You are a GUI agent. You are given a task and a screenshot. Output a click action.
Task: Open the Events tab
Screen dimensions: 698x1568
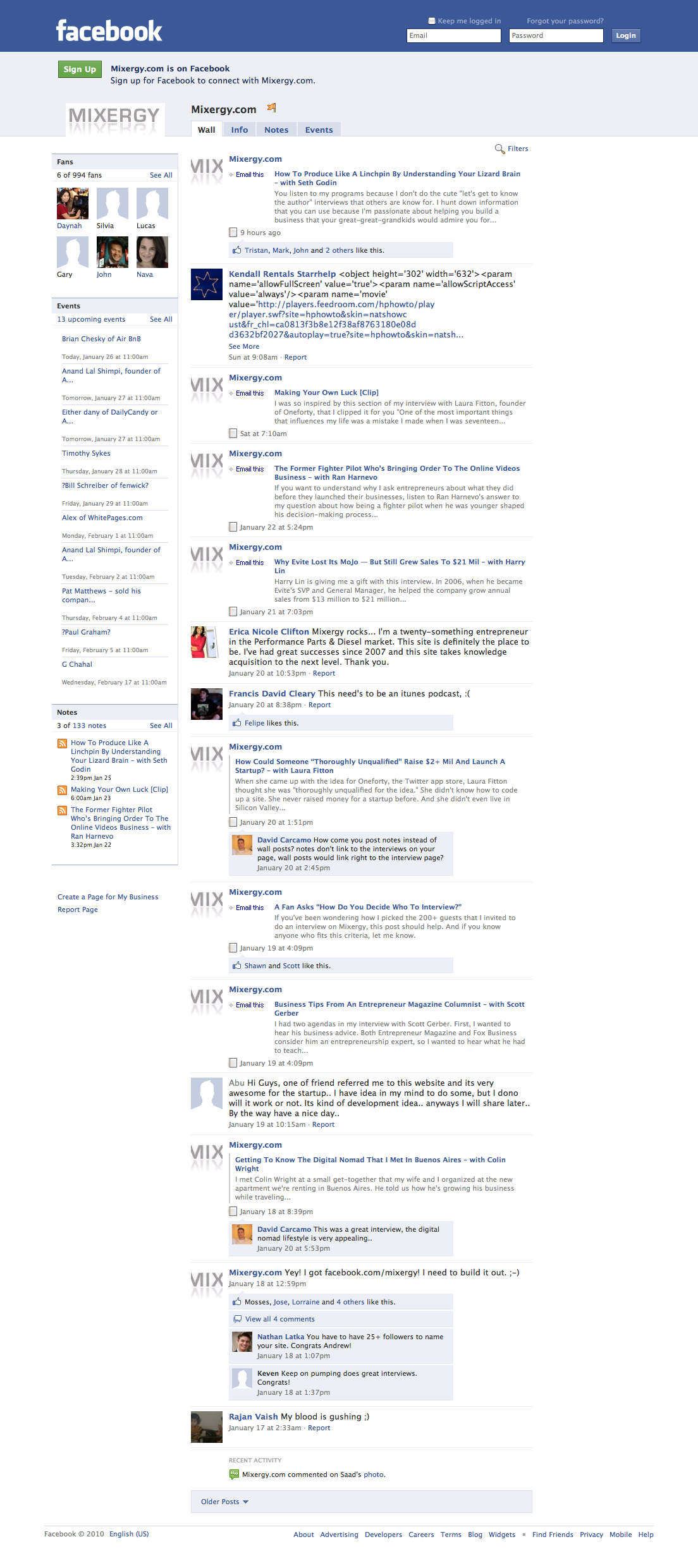click(319, 130)
